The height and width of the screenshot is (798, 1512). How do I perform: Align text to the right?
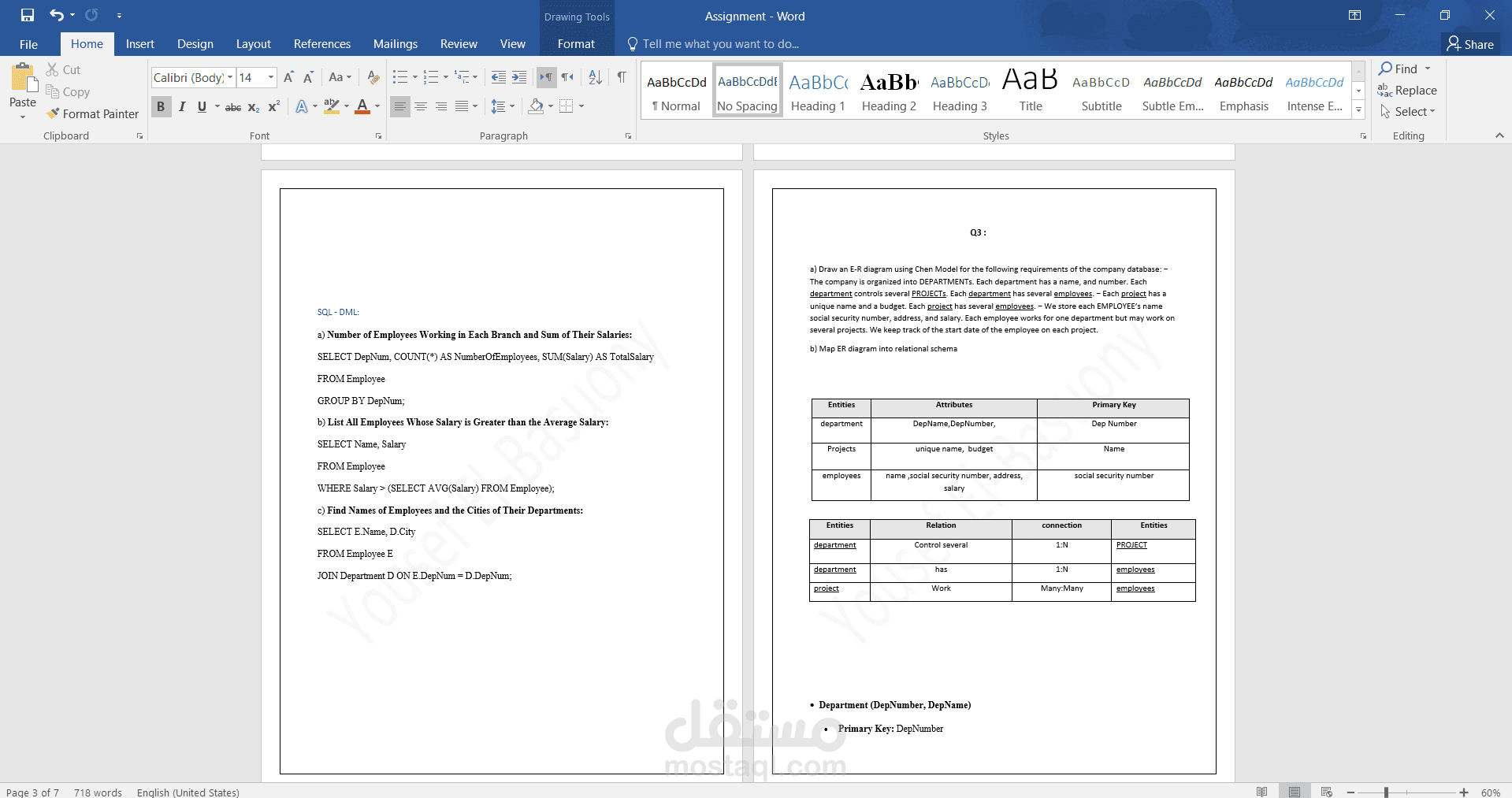pyautogui.click(x=441, y=106)
